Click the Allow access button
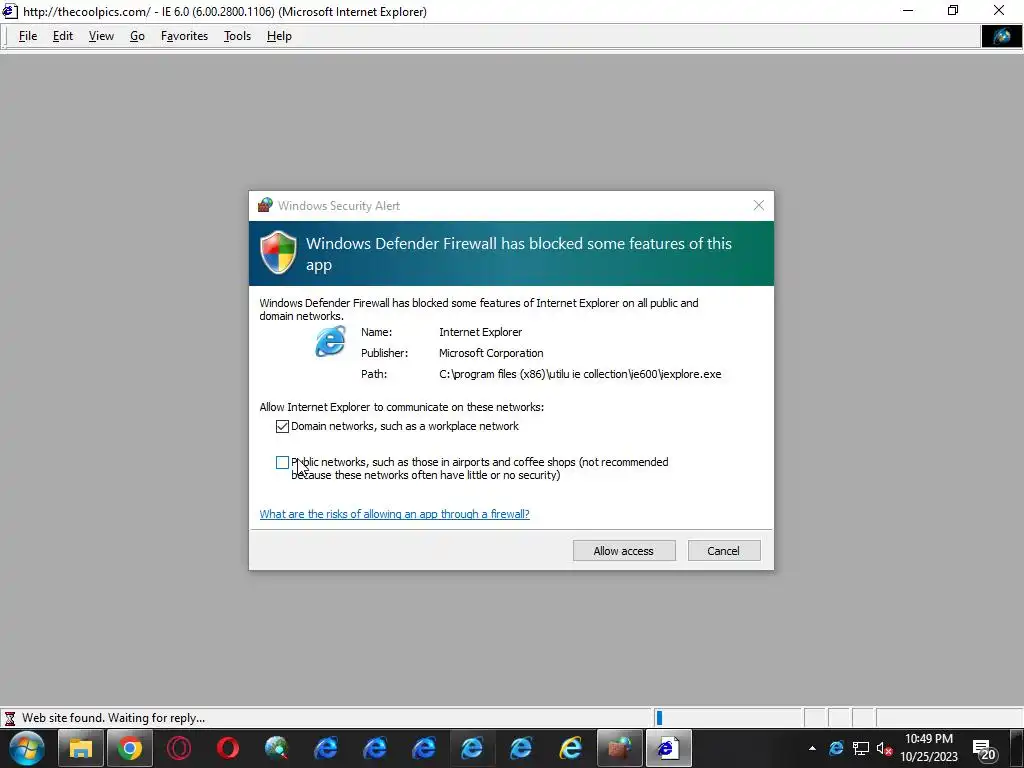The image size is (1024, 768). coord(624,551)
